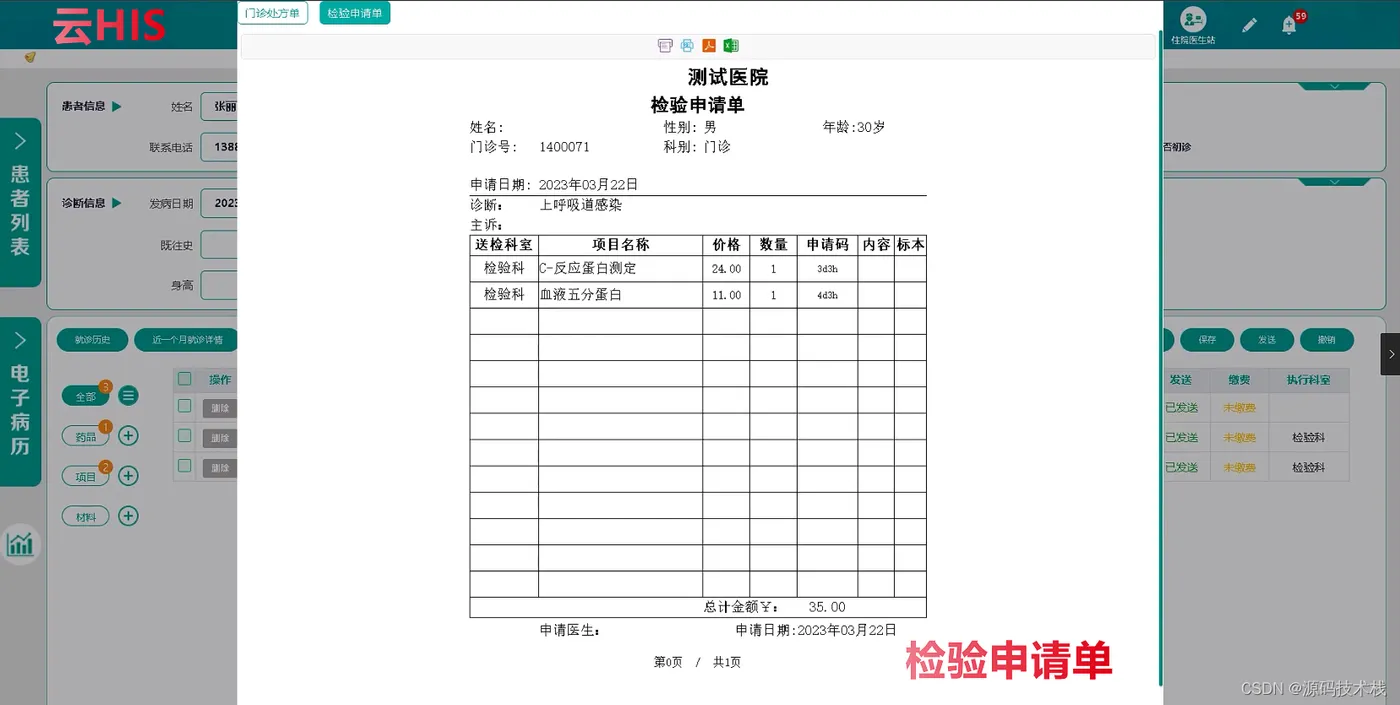This screenshot has width=1400, height=705.
Task: Export the report to Excel
Action: 731,46
